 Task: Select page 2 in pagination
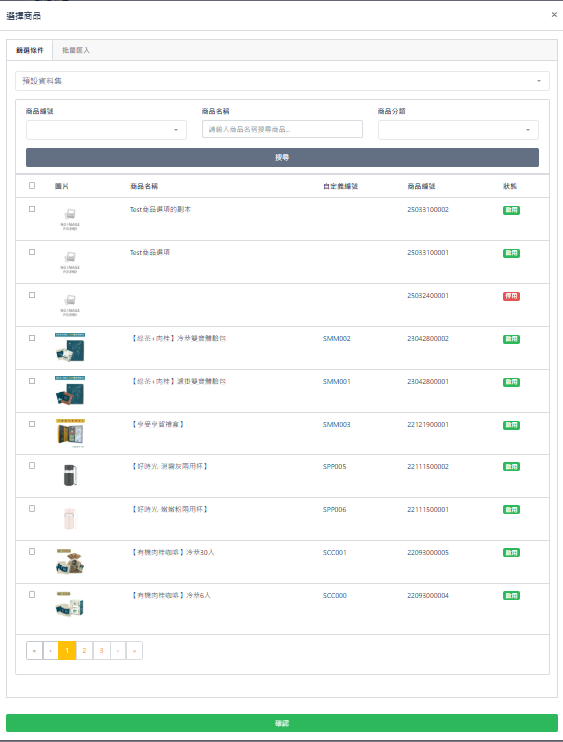coord(84,651)
